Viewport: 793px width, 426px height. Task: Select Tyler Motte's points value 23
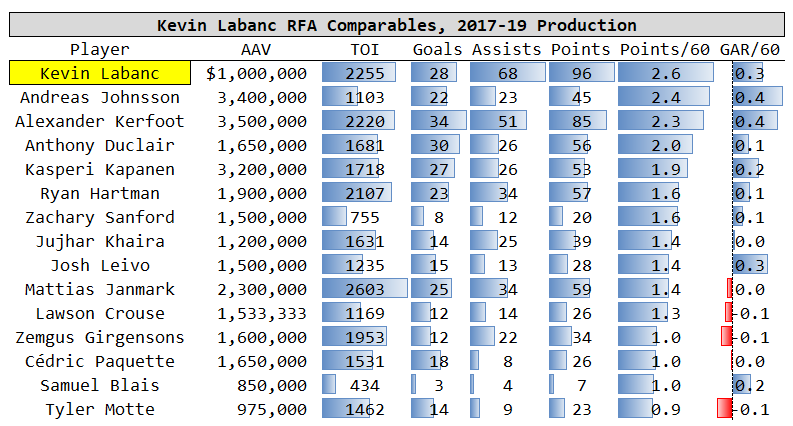point(582,410)
